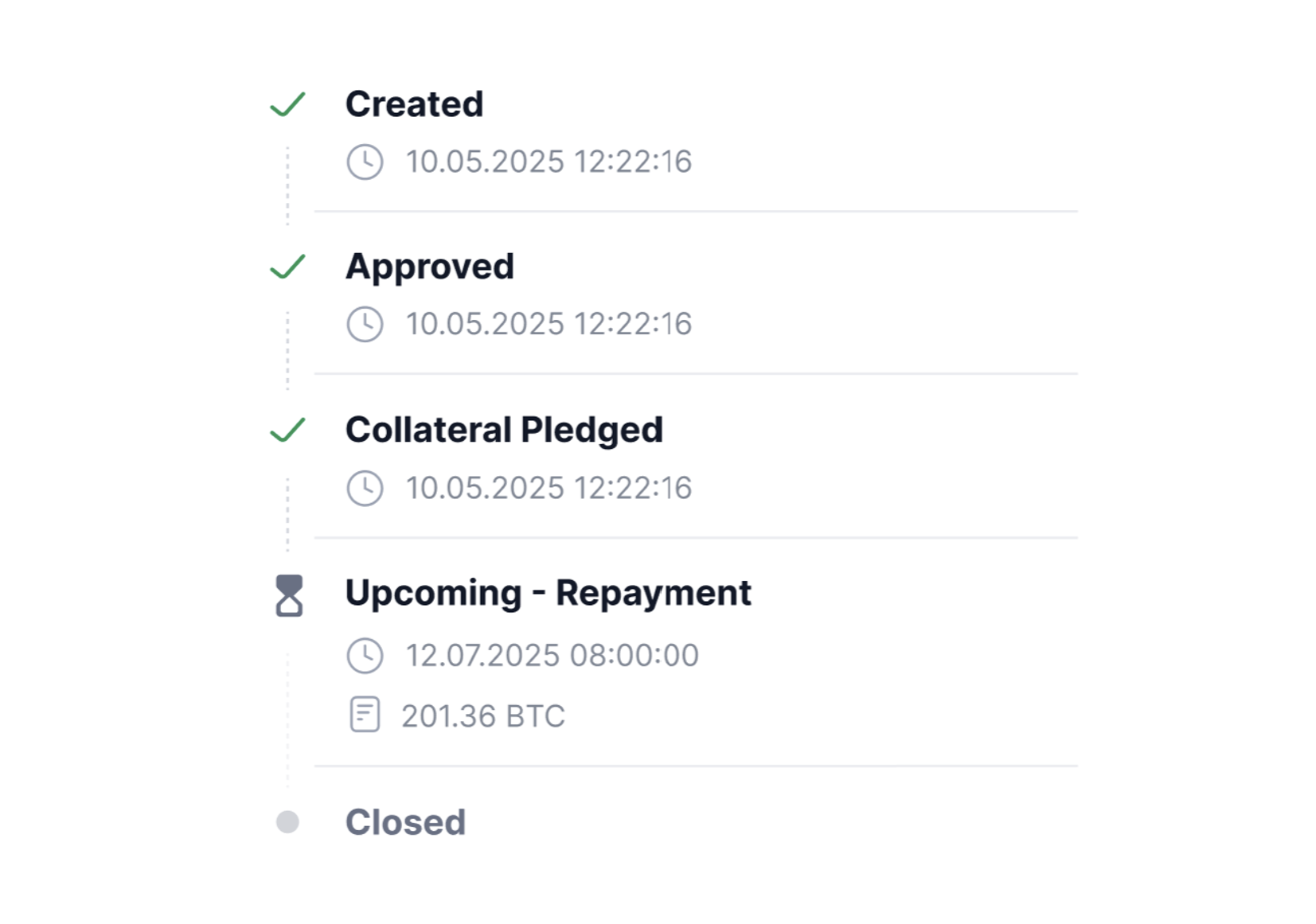The image size is (1316, 924).
Task: Click the clock icon under Approved
Action: pos(365,325)
